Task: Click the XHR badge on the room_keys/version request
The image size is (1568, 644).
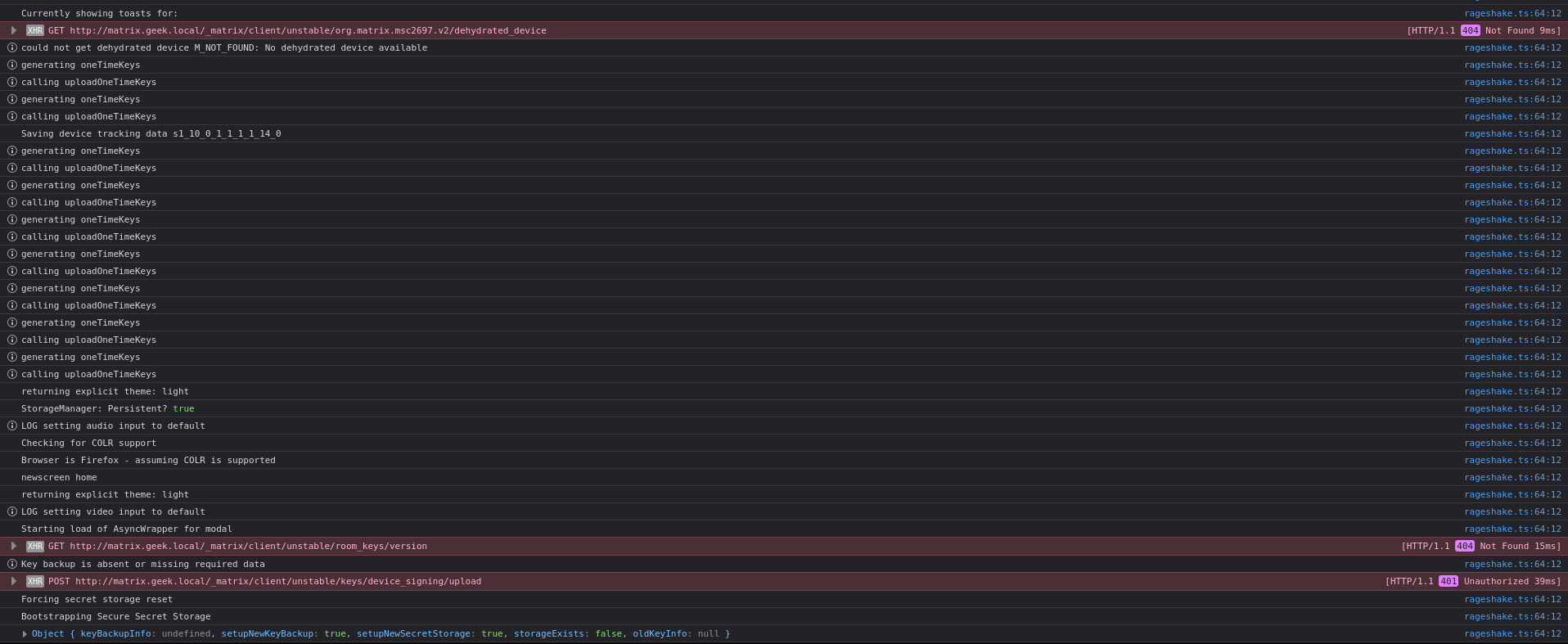Action: pos(34,546)
